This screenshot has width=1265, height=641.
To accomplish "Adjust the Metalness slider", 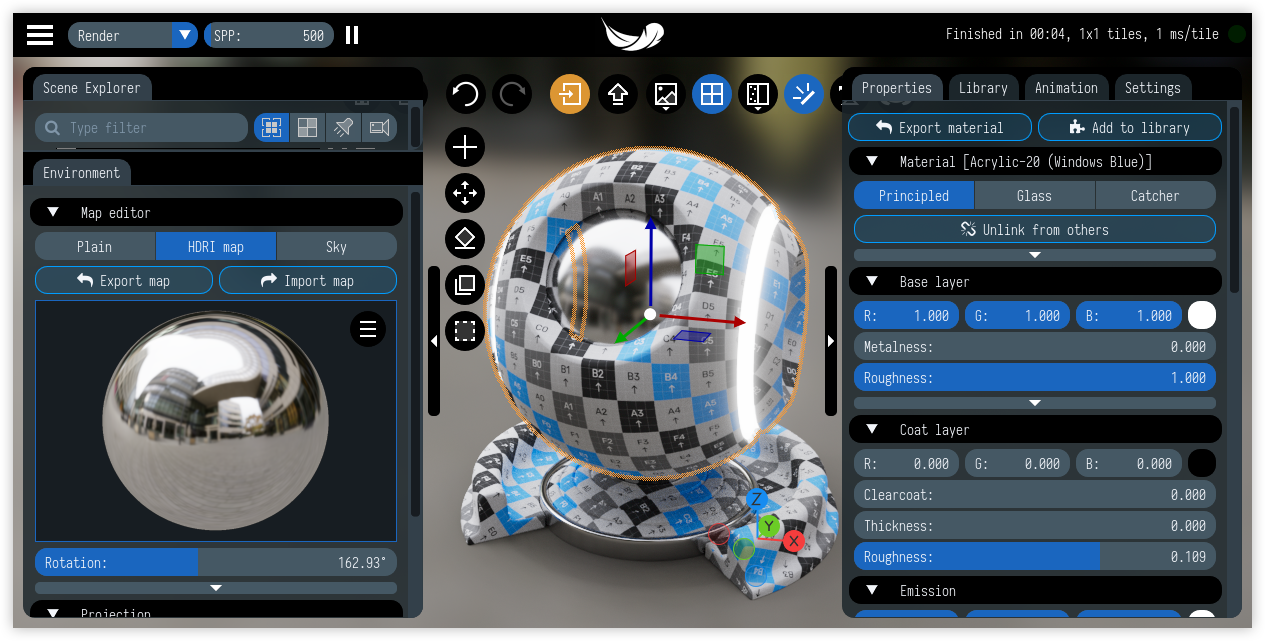I will (x=1035, y=346).
